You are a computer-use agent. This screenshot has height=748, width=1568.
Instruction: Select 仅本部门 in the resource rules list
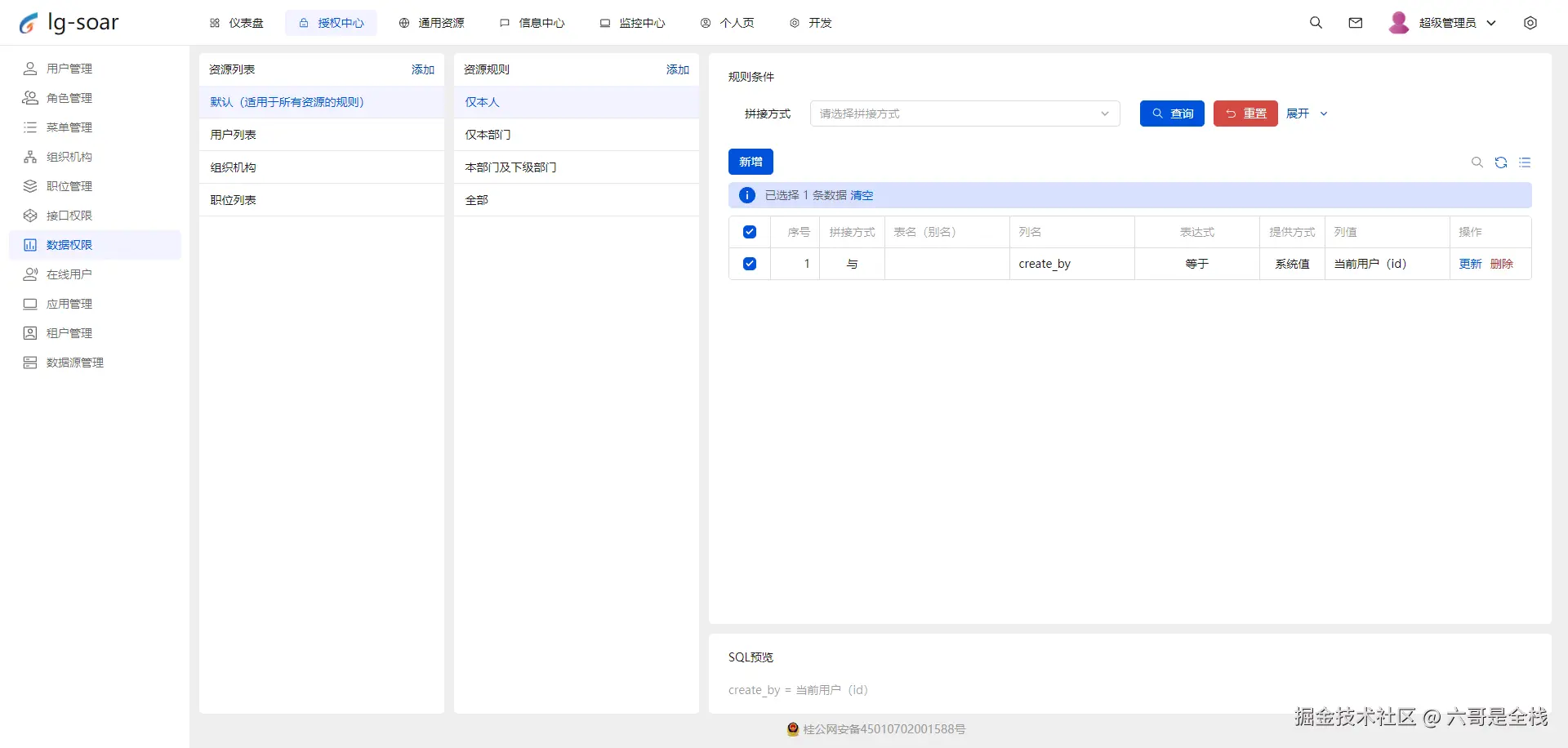point(488,134)
